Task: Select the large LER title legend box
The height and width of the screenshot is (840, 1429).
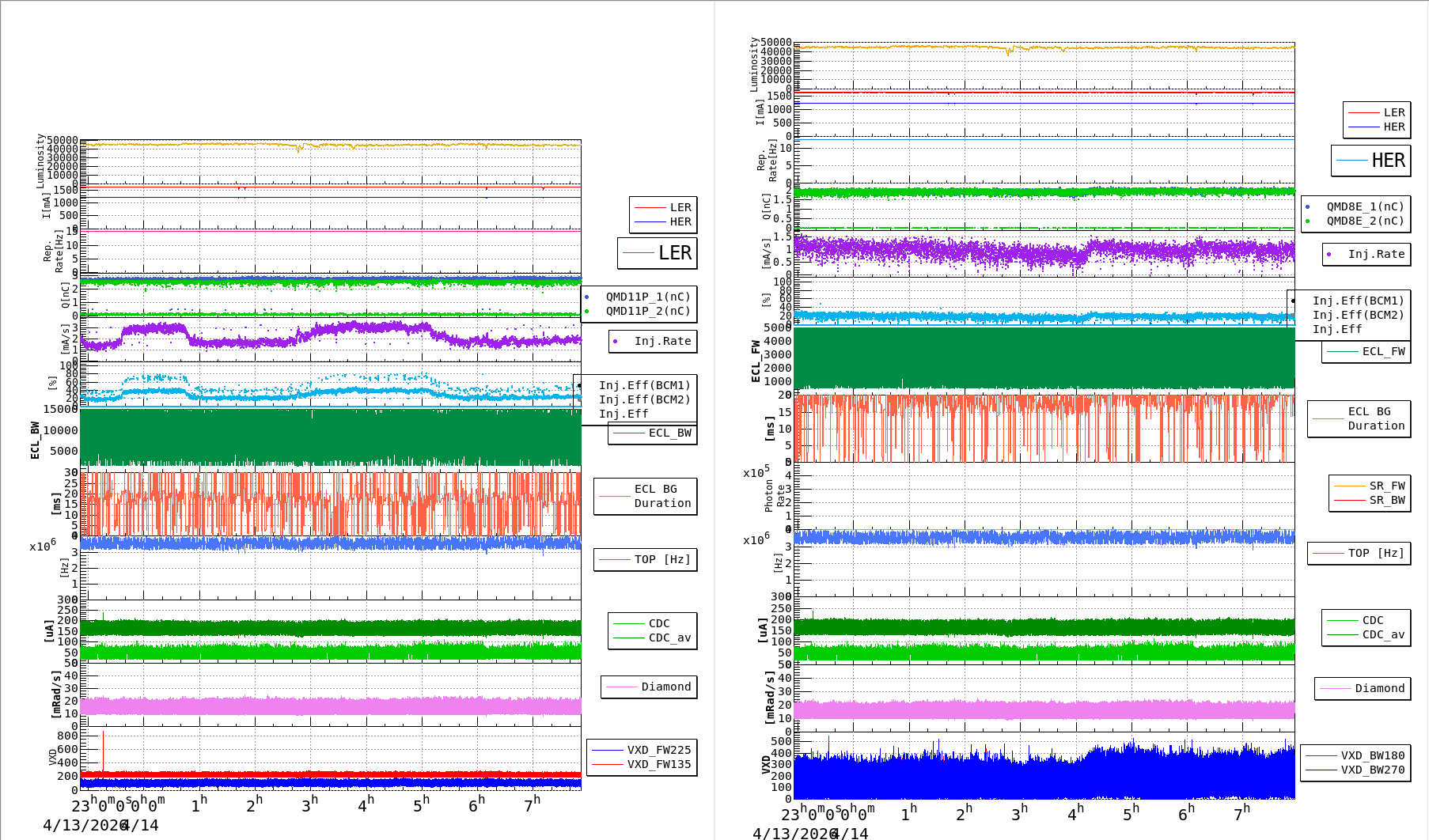Action: (x=657, y=253)
